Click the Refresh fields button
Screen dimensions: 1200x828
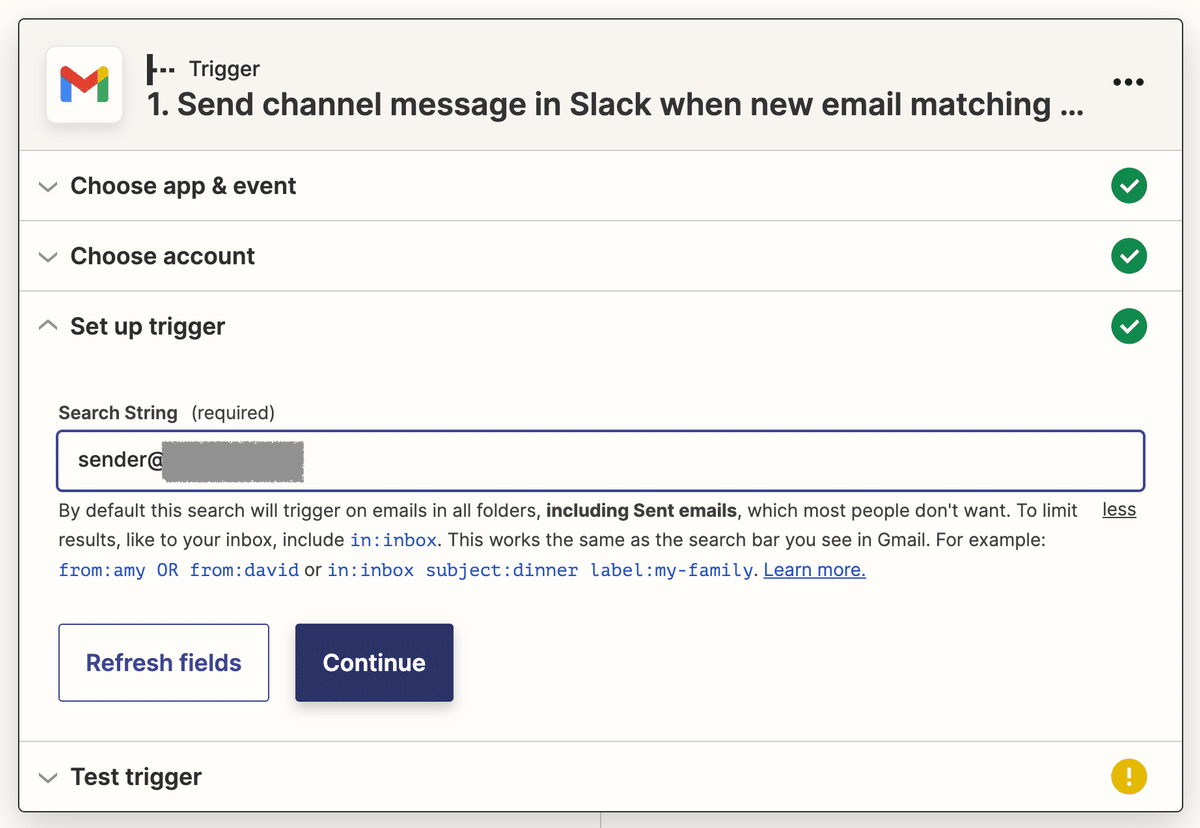click(x=163, y=662)
